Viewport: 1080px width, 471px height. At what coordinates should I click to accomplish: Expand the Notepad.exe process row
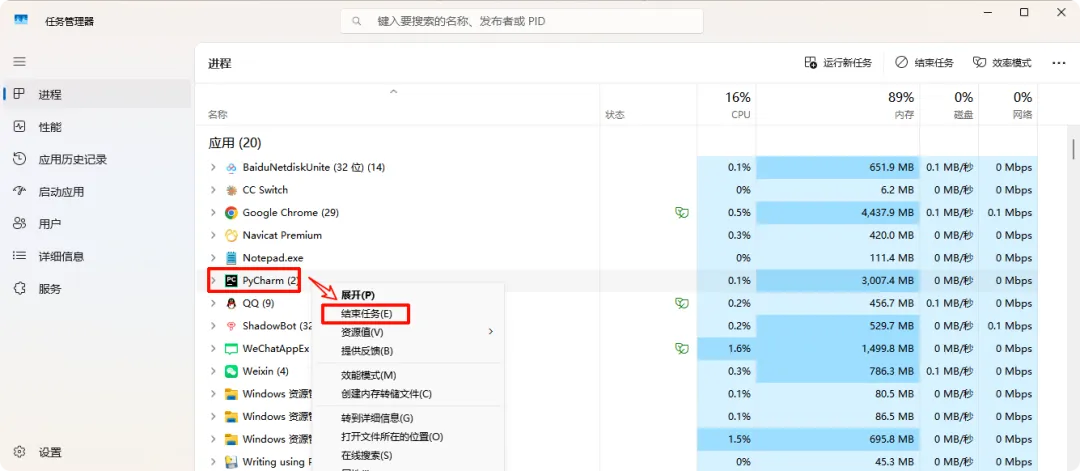(x=214, y=258)
